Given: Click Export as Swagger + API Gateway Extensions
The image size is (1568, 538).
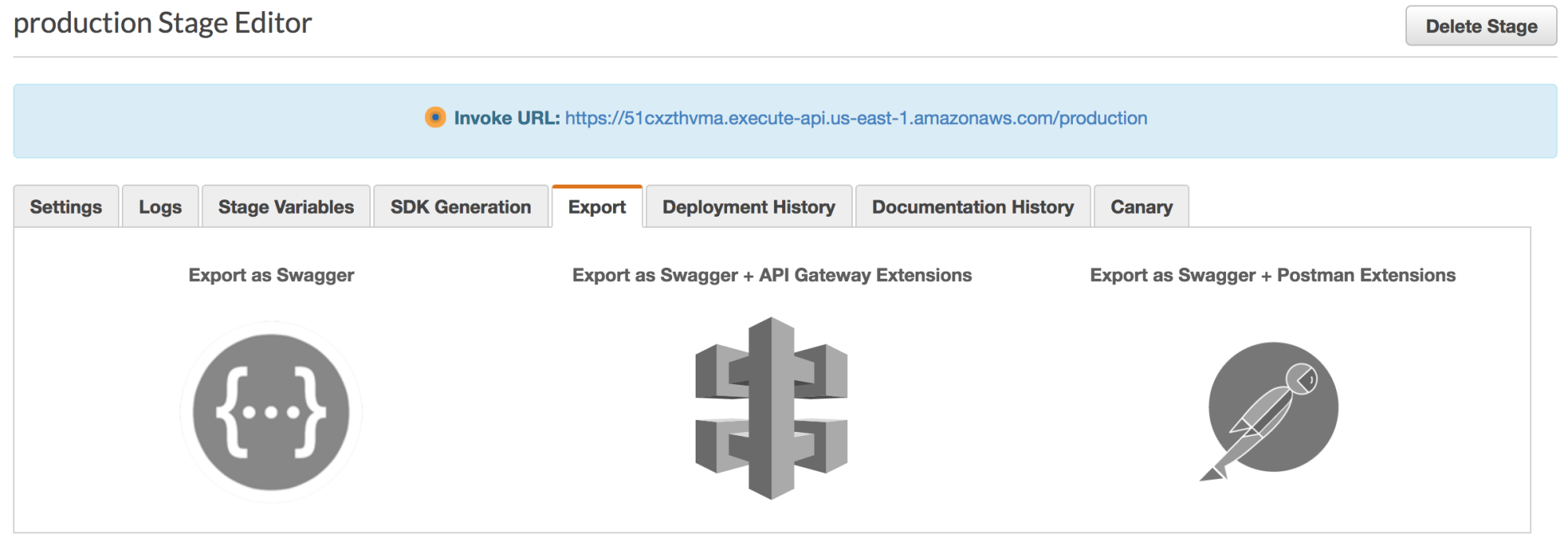Looking at the screenshot, I should (772, 275).
